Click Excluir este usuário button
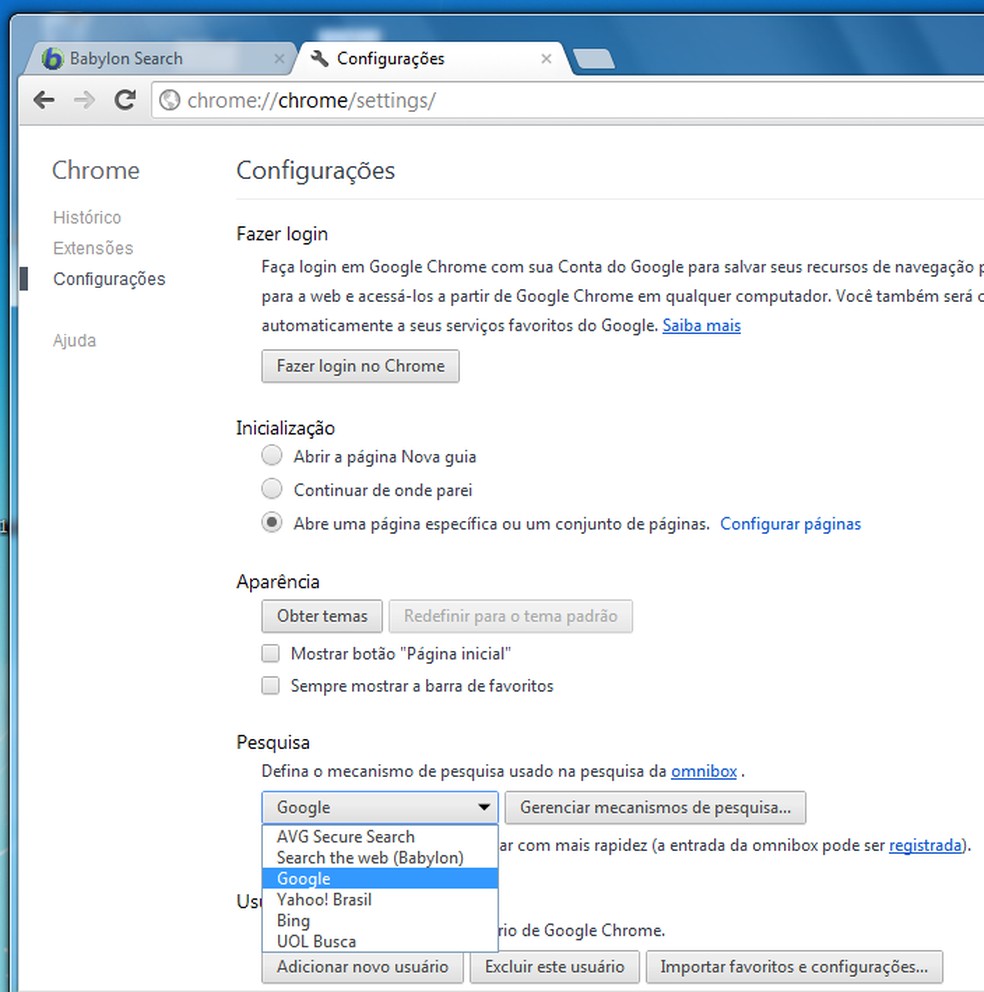This screenshot has height=992, width=984. (x=554, y=967)
